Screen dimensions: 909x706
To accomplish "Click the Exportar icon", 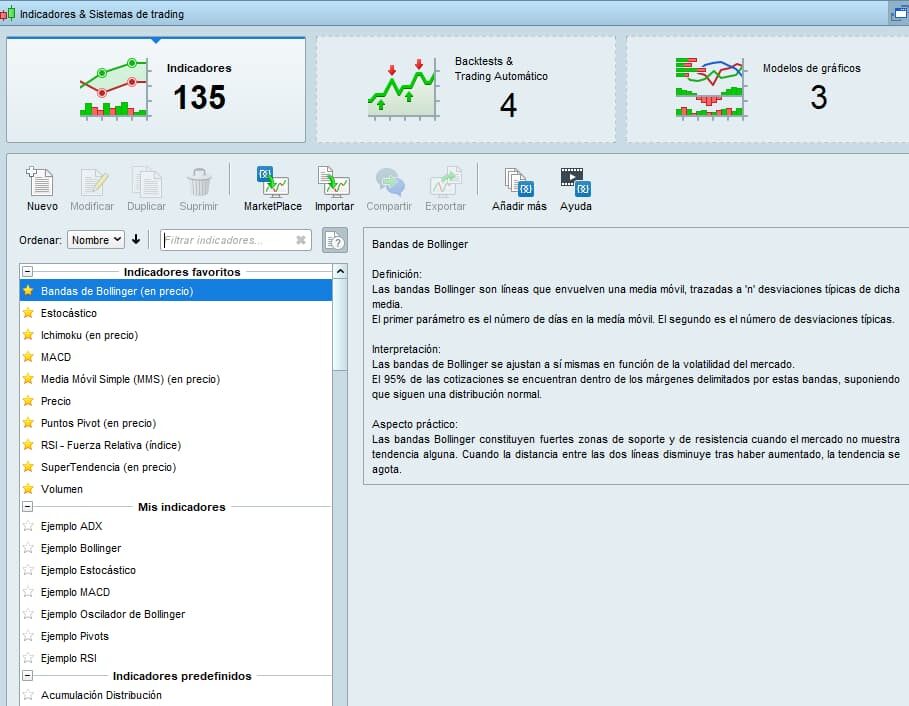I will (x=445, y=188).
